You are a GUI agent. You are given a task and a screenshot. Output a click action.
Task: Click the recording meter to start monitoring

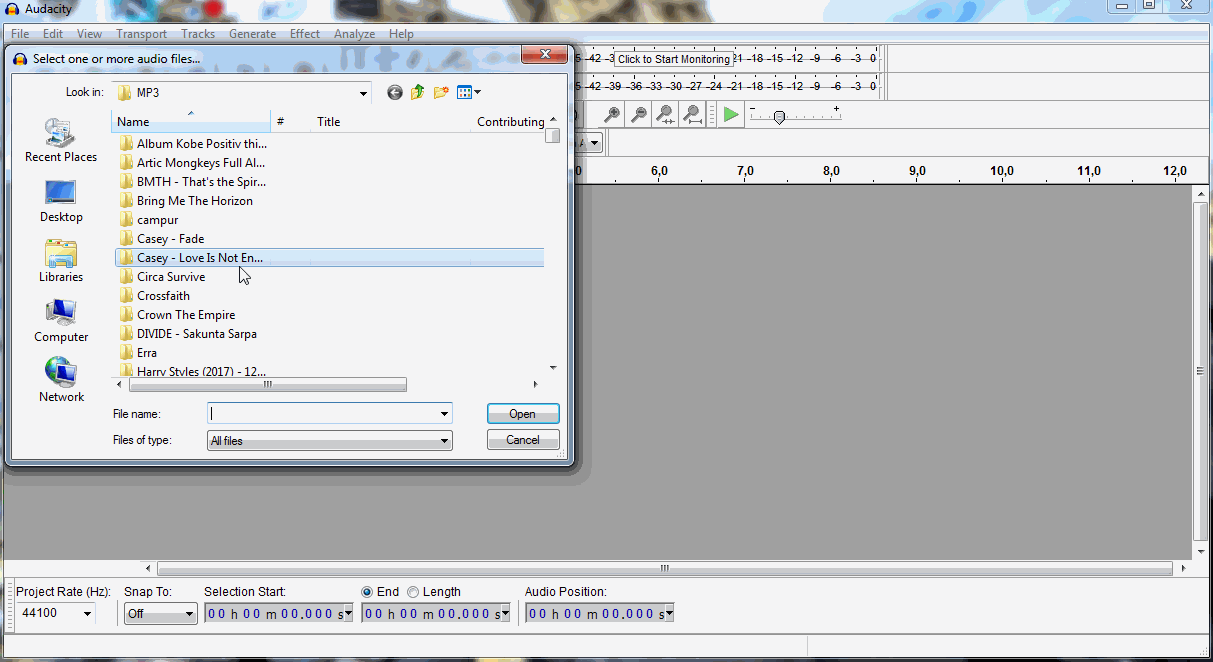tap(673, 59)
